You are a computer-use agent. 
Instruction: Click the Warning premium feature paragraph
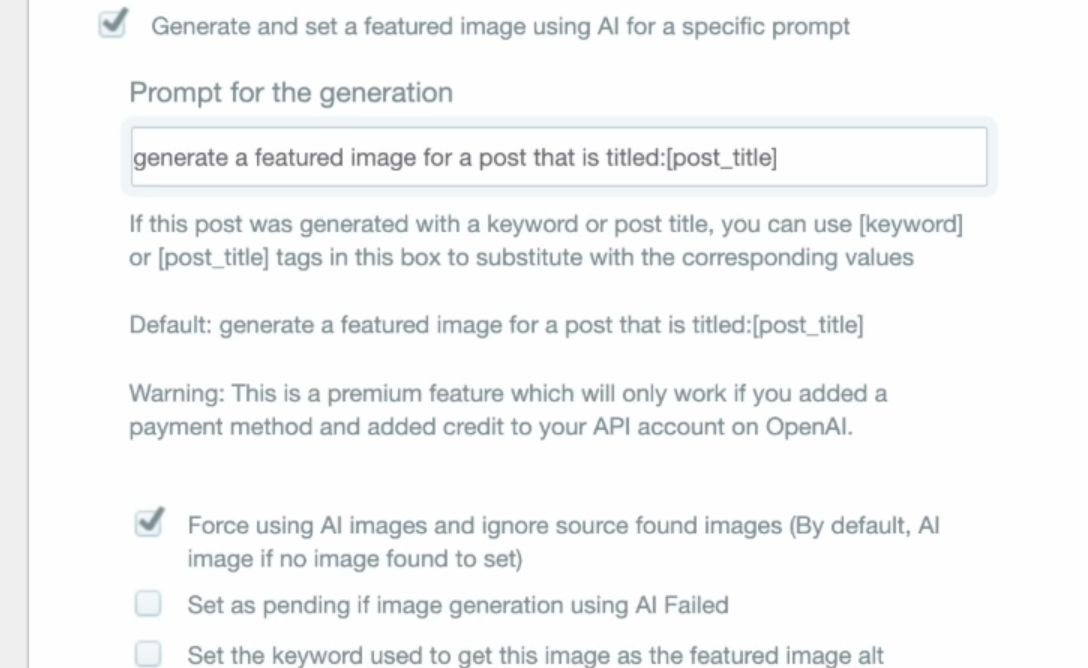click(x=508, y=410)
